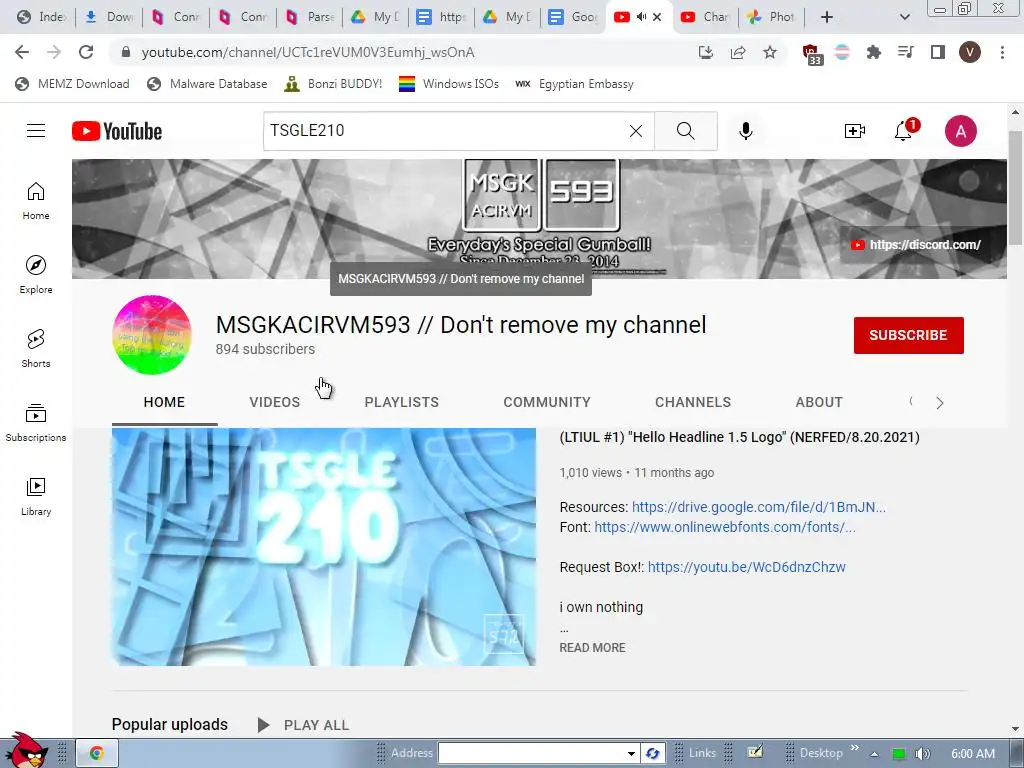The height and width of the screenshot is (768, 1024).
Task: Expand the description with READ MORE
Action: [x=592, y=648]
